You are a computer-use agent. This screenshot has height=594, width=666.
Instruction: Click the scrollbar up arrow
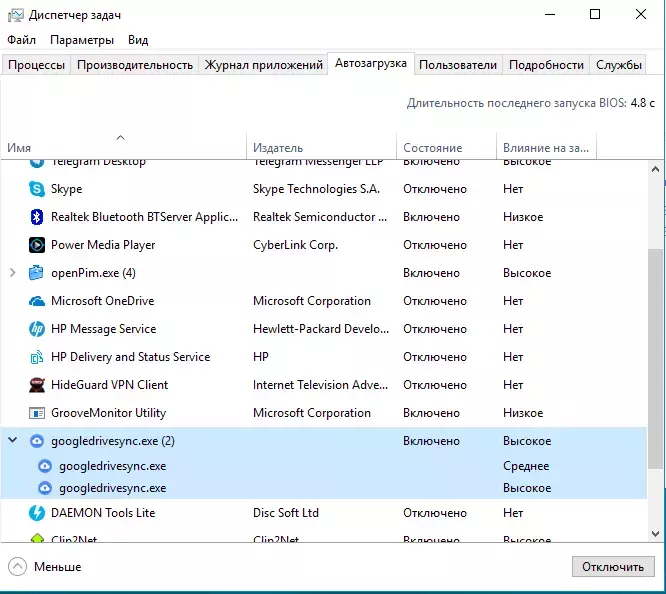[655, 169]
